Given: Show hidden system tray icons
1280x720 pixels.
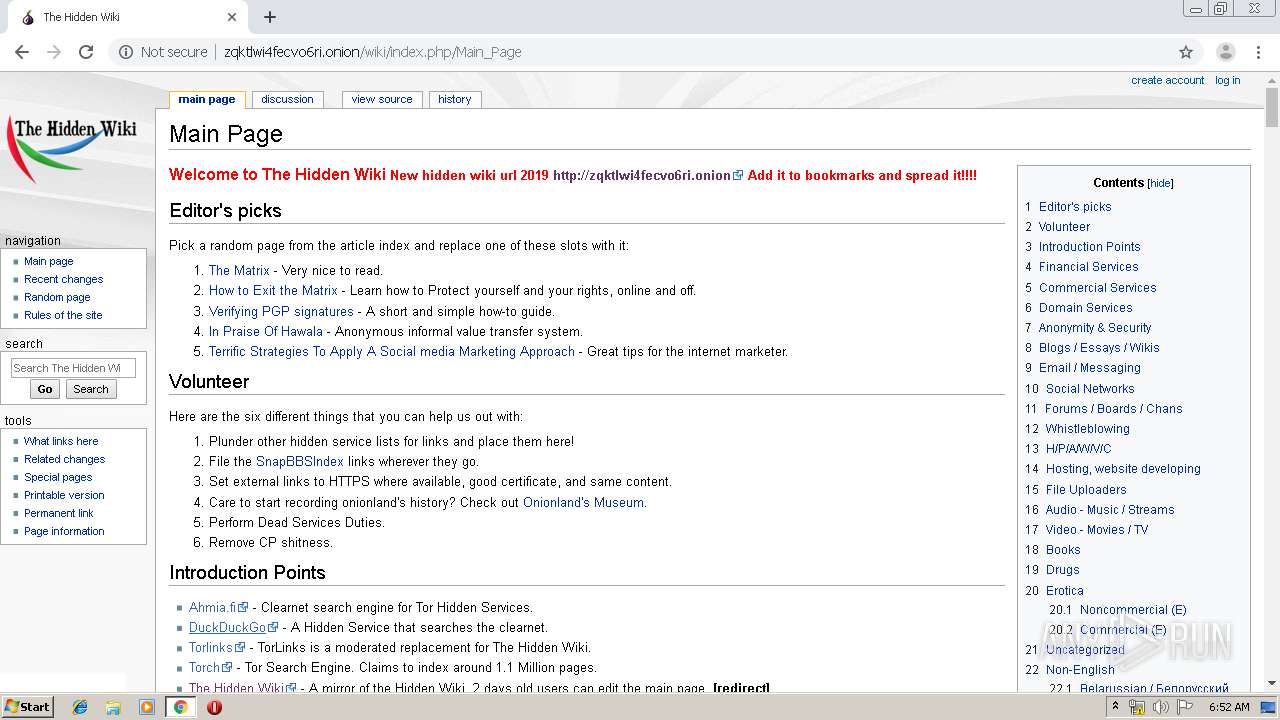Looking at the screenshot, I should [x=1116, y=707].
